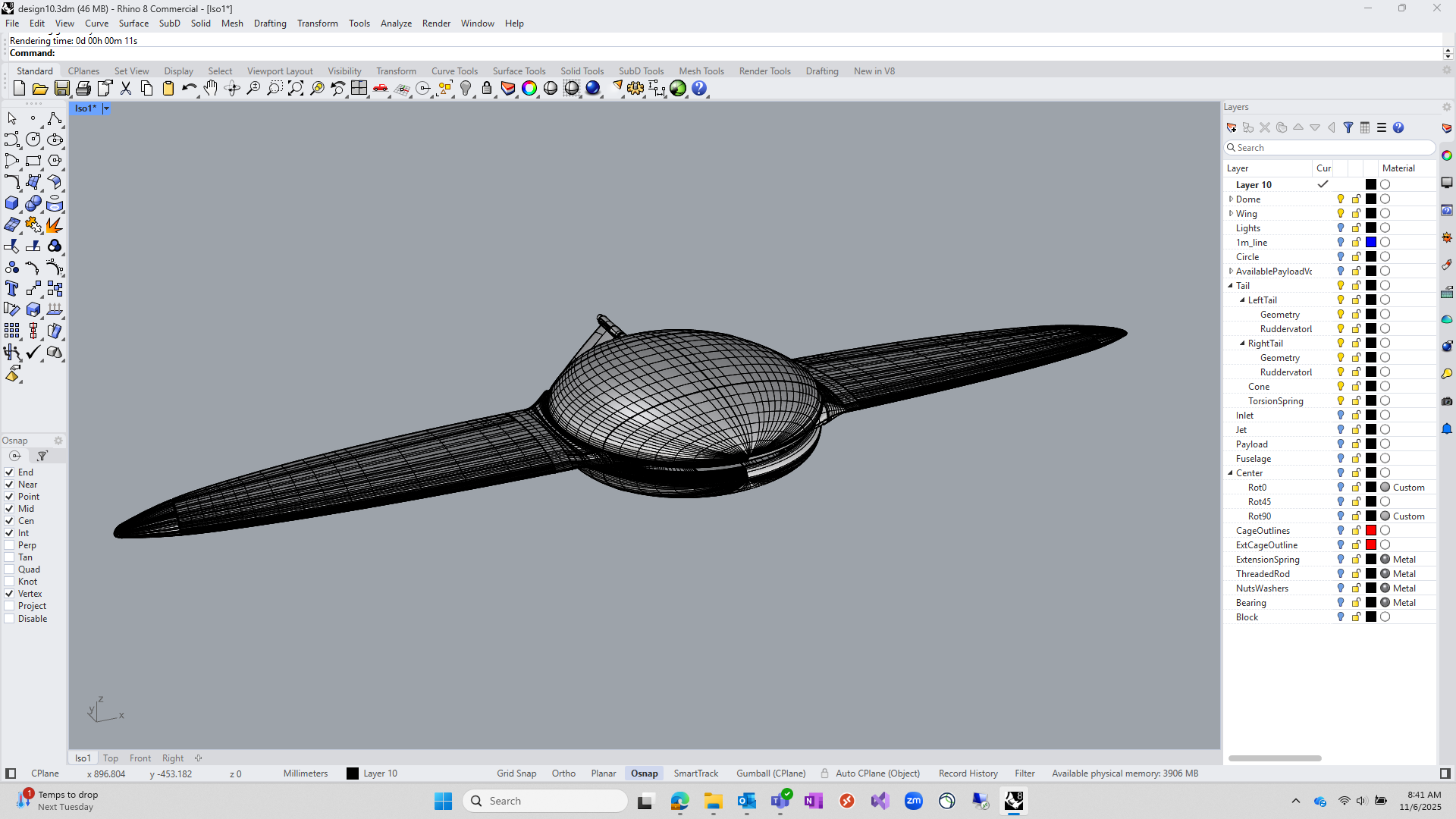Click the new layer icon in Layers panel
Viewport: 1456px width, 819px height.
coord(1232,127)
